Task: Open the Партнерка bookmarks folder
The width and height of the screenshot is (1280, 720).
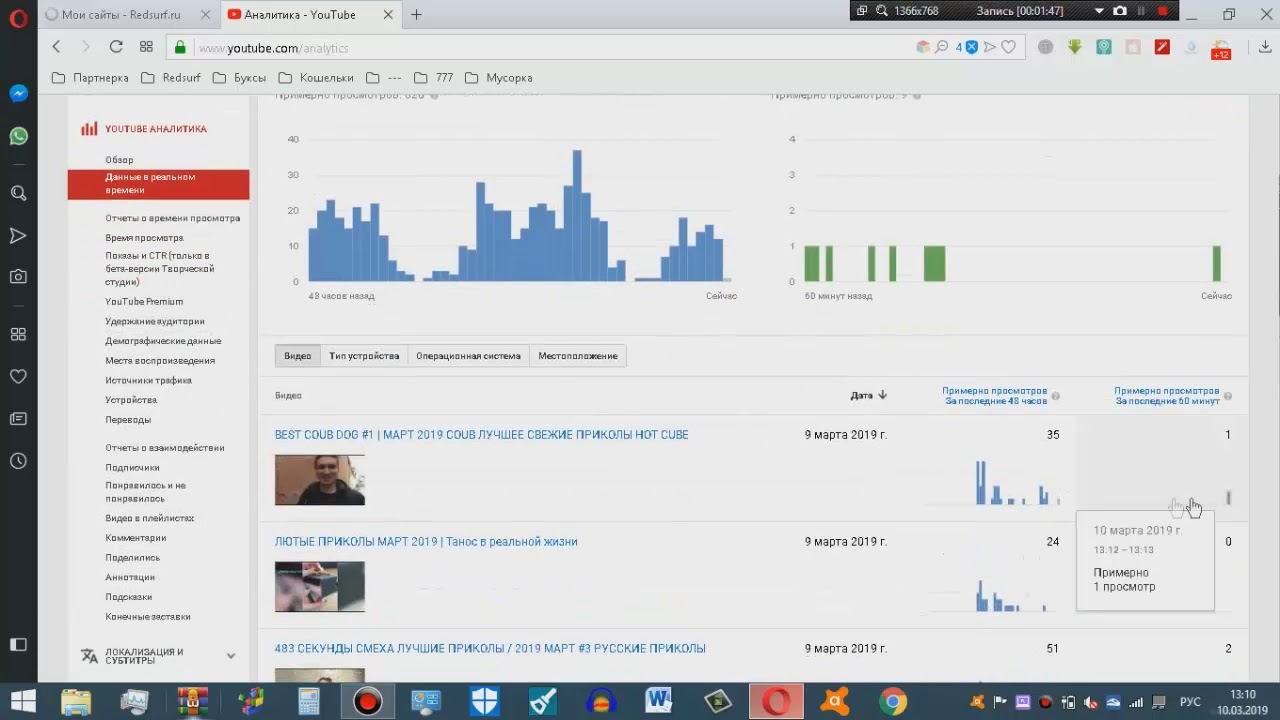Action: [90, 77]
